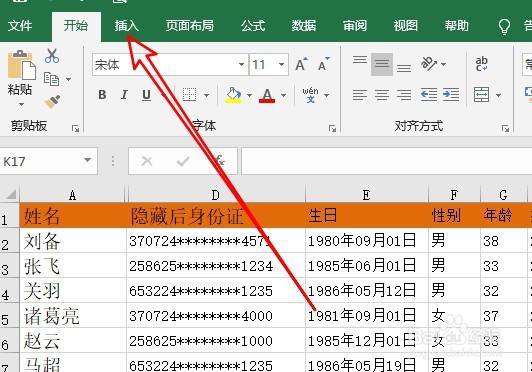Align text left
This screenshot has width=532, height=372.
(x=360, y=95)
